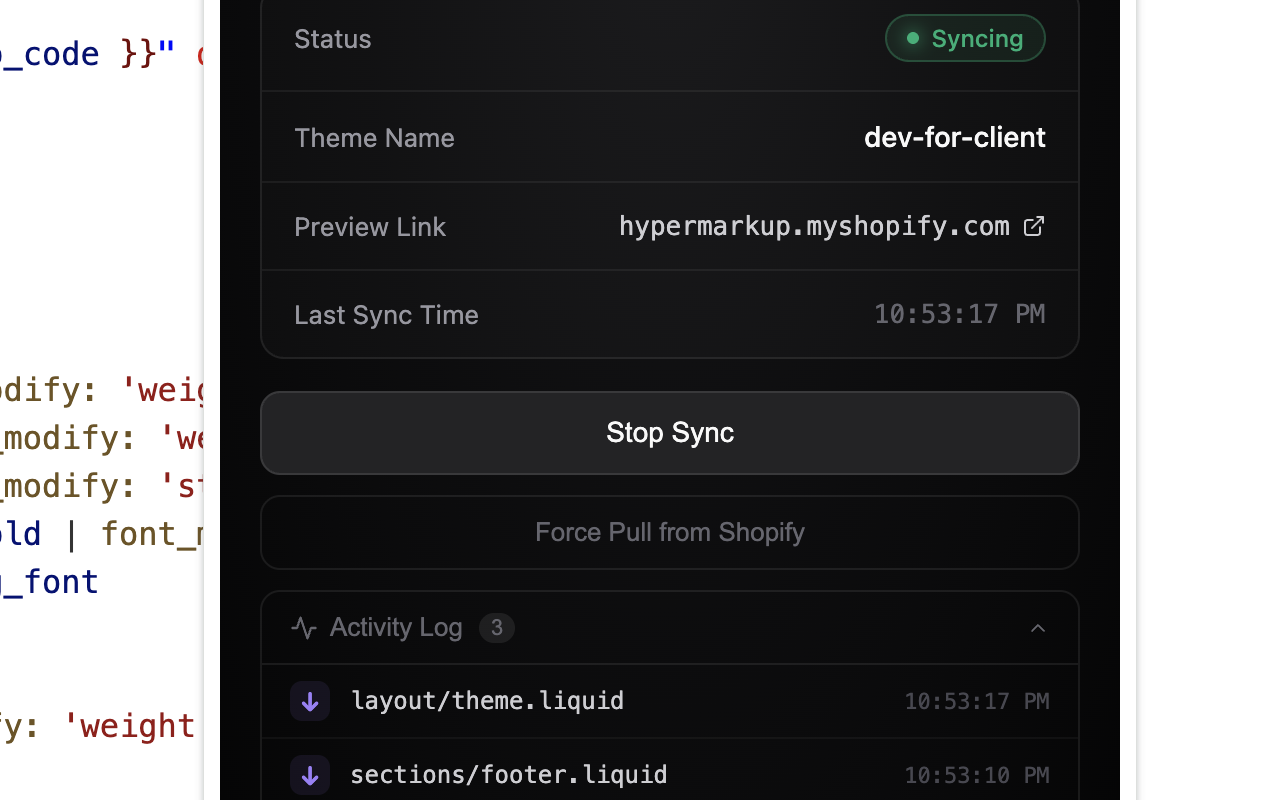Click the download arrow icon for sections/footer.liquid
This screenshot has height=800, width=1280.
(310, 775)
